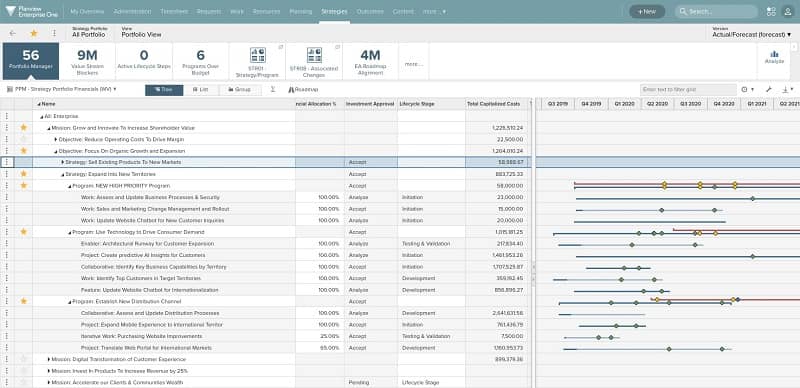Open the Resources navigation tab

coord(266,11)
